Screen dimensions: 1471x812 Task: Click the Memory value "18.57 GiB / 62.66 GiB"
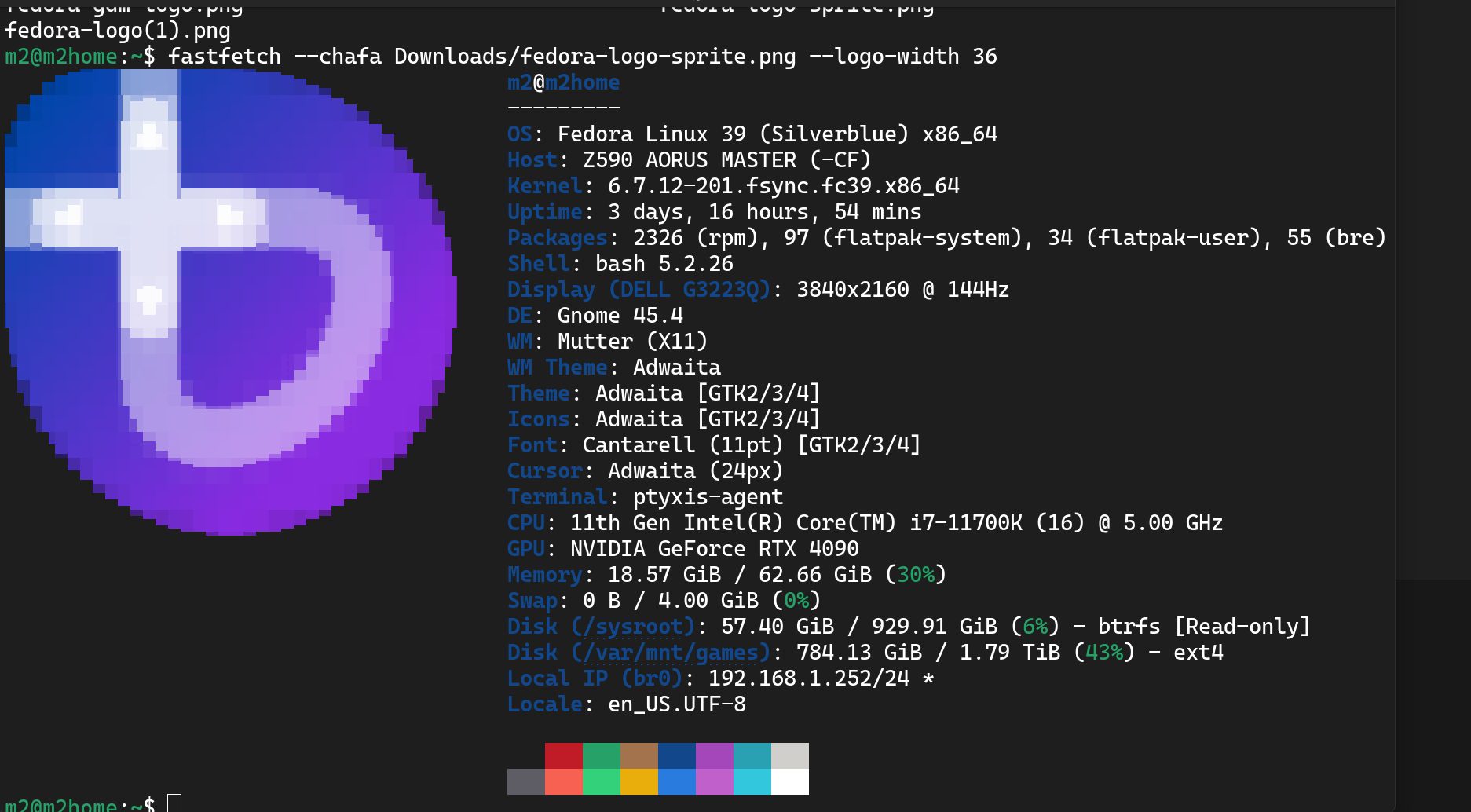click(740, 575)
